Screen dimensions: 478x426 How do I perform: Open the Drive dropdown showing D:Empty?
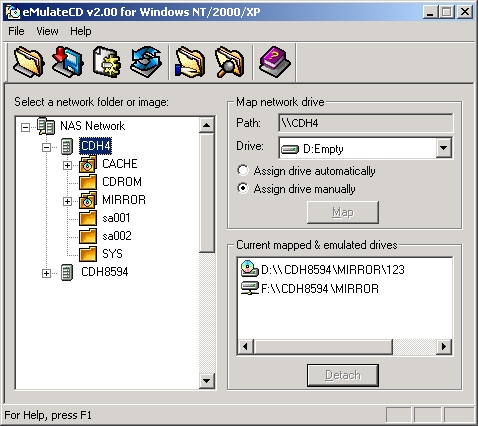pos(444,147)
